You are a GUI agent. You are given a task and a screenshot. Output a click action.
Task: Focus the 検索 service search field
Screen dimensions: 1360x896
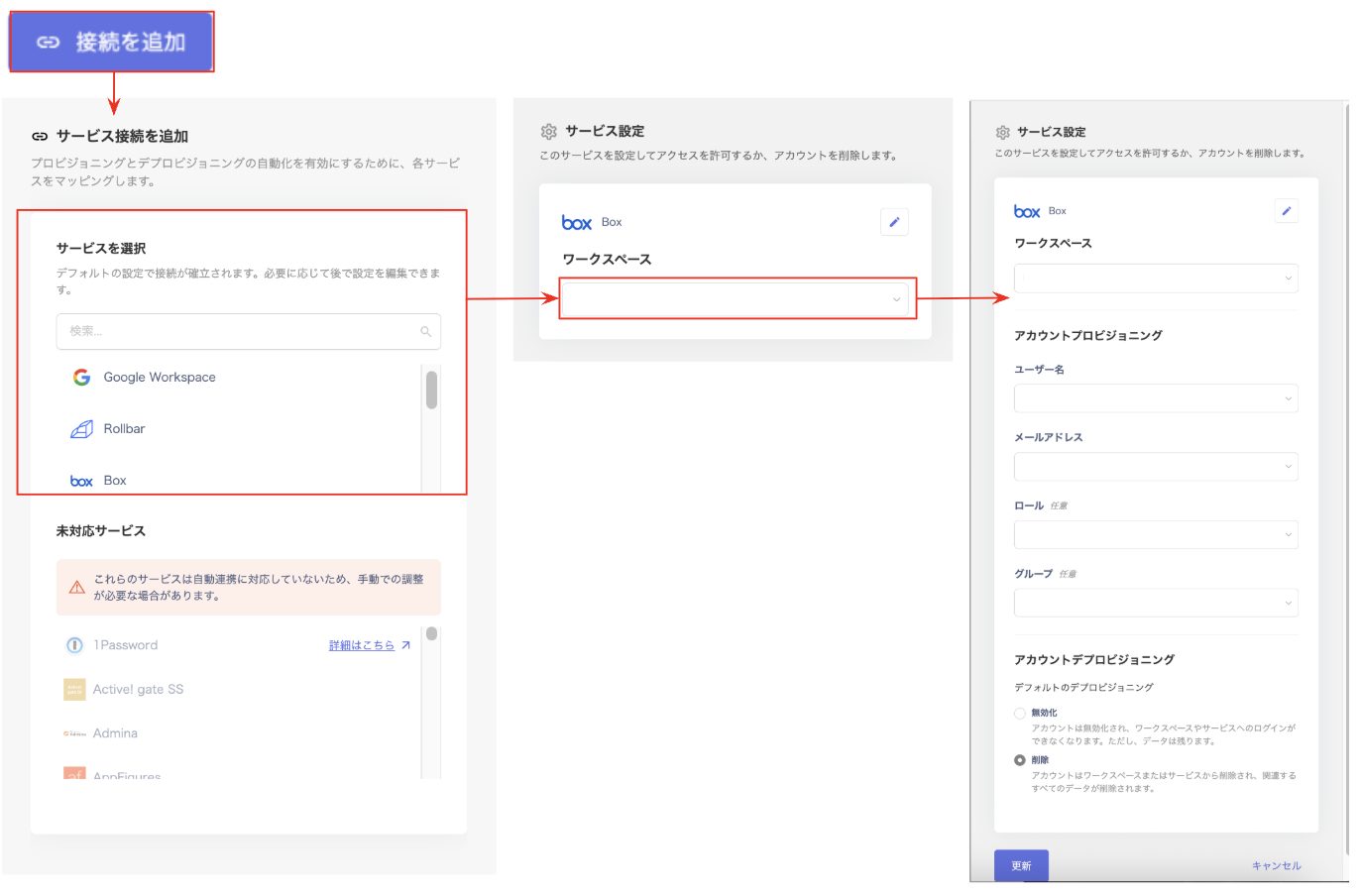(x=248, y=331)
